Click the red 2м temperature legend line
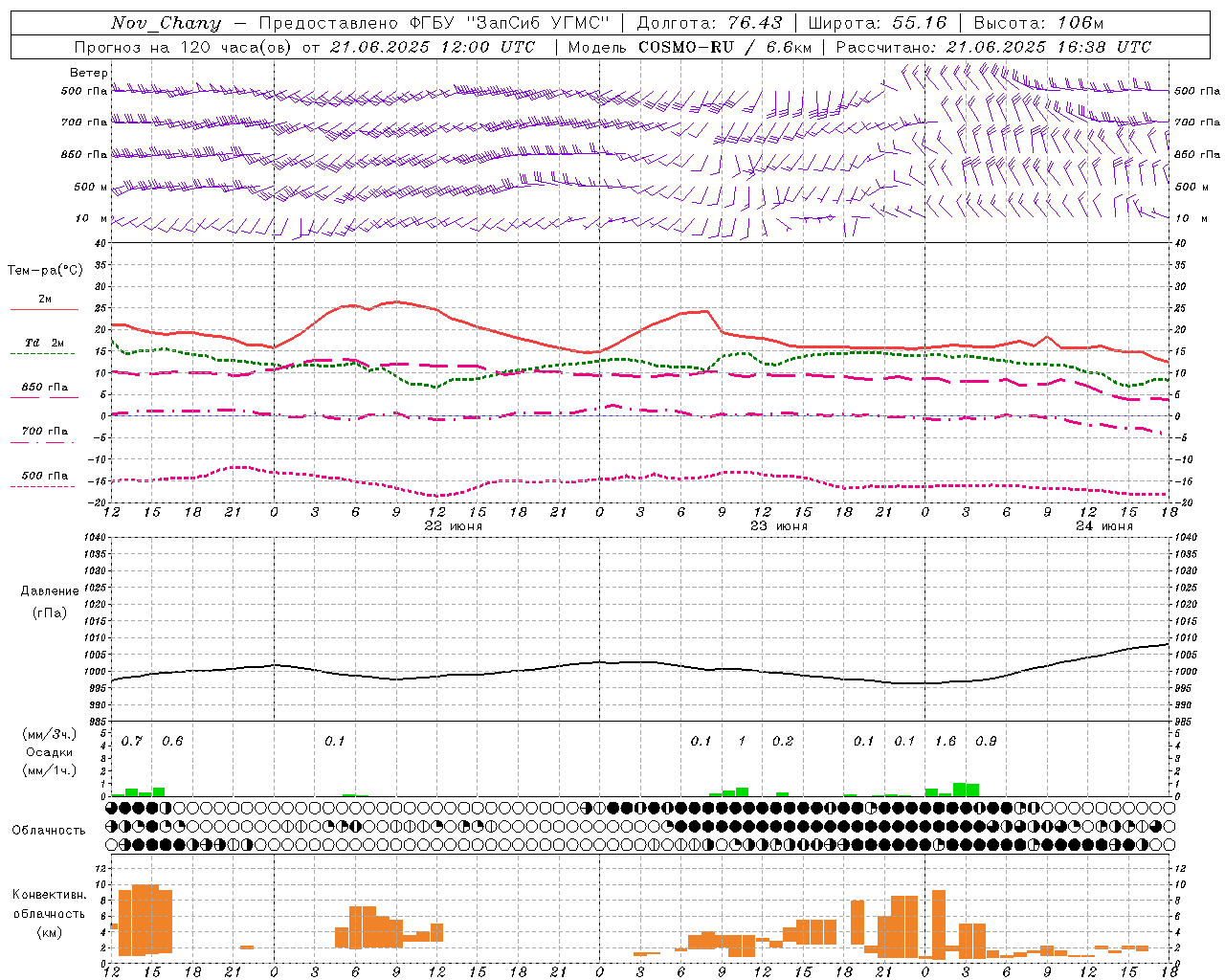This screenshot has width=1225, height=980. click(44, 309)
